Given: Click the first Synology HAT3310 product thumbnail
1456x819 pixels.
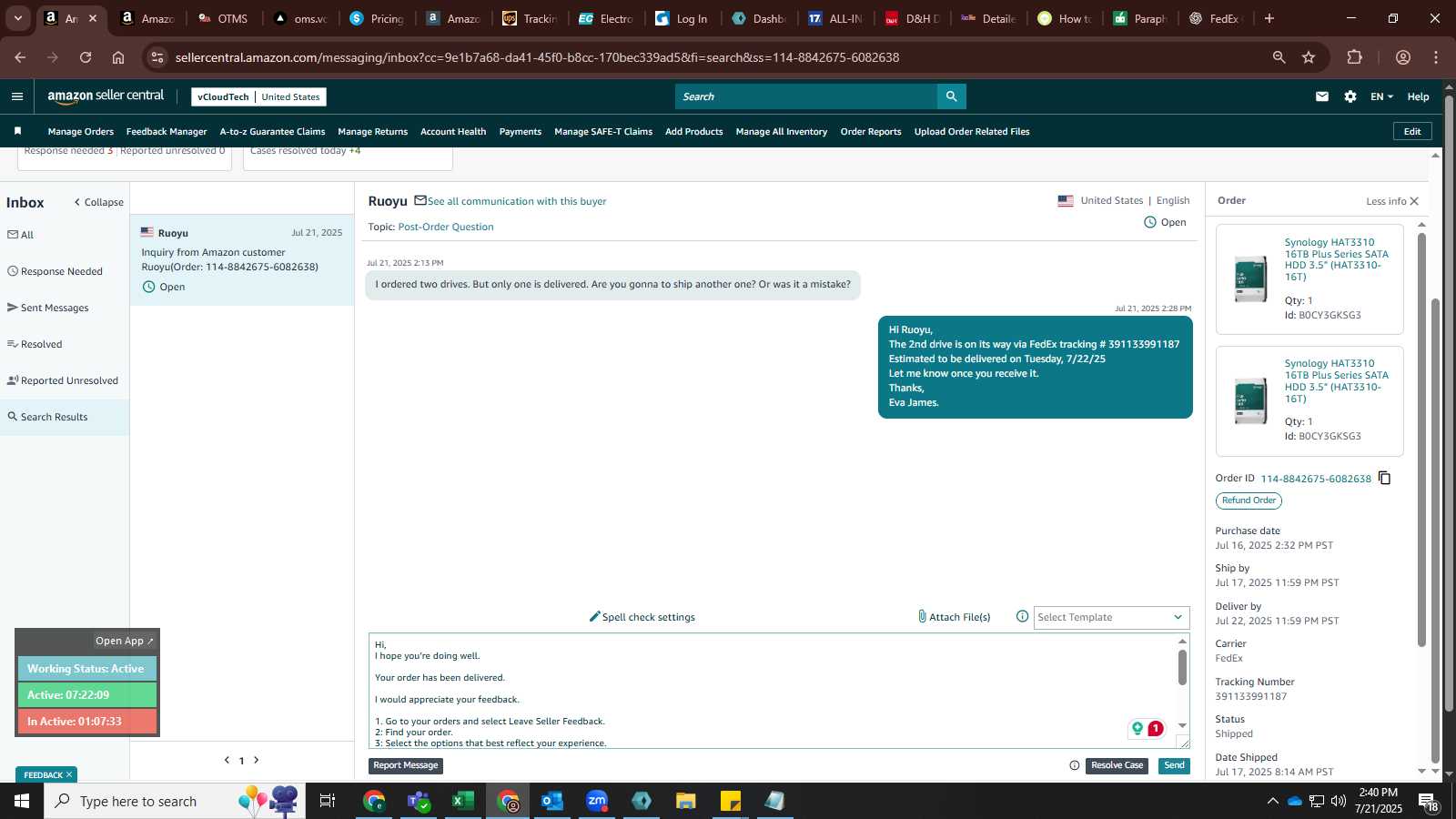Looking at the screenshot, I should 1250,278.
